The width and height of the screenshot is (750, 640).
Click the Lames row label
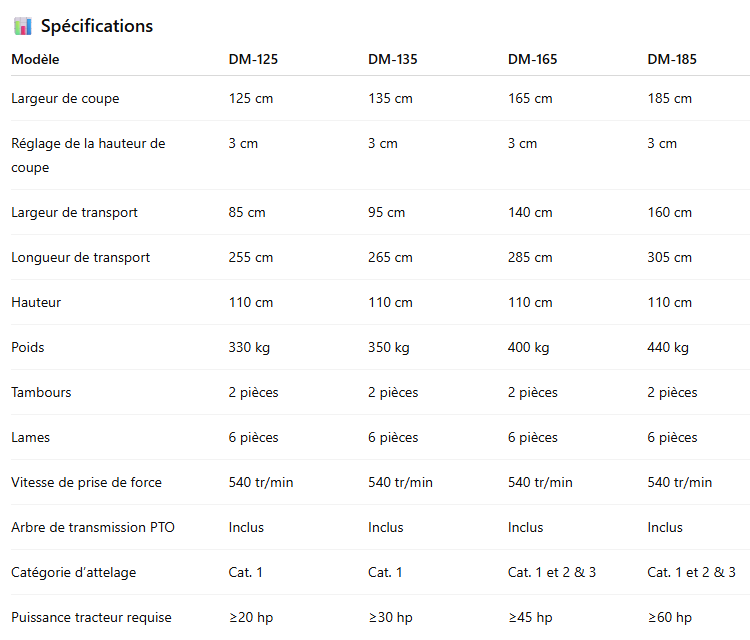(x=31, y=437)
